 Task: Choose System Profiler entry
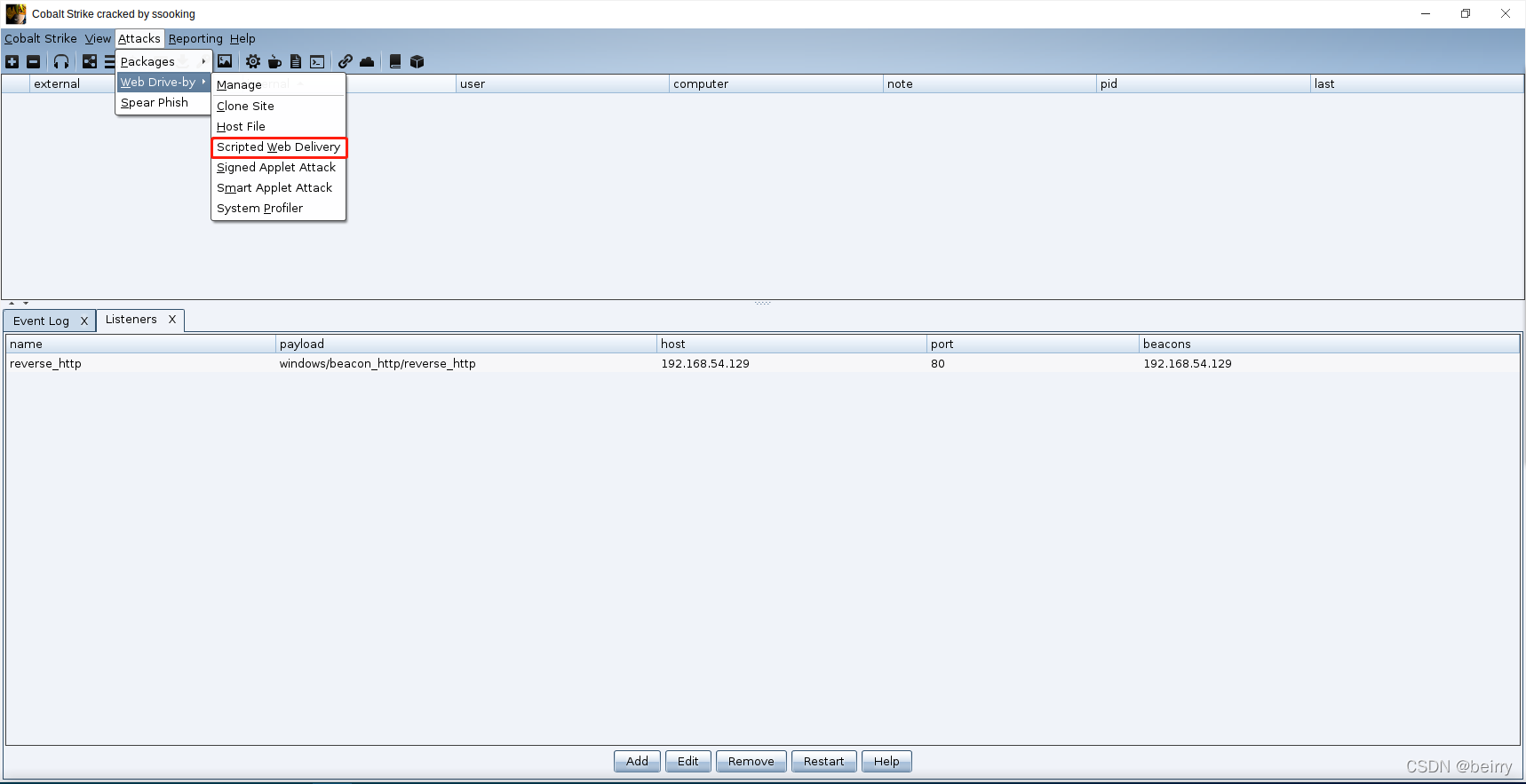coord(278,208)
